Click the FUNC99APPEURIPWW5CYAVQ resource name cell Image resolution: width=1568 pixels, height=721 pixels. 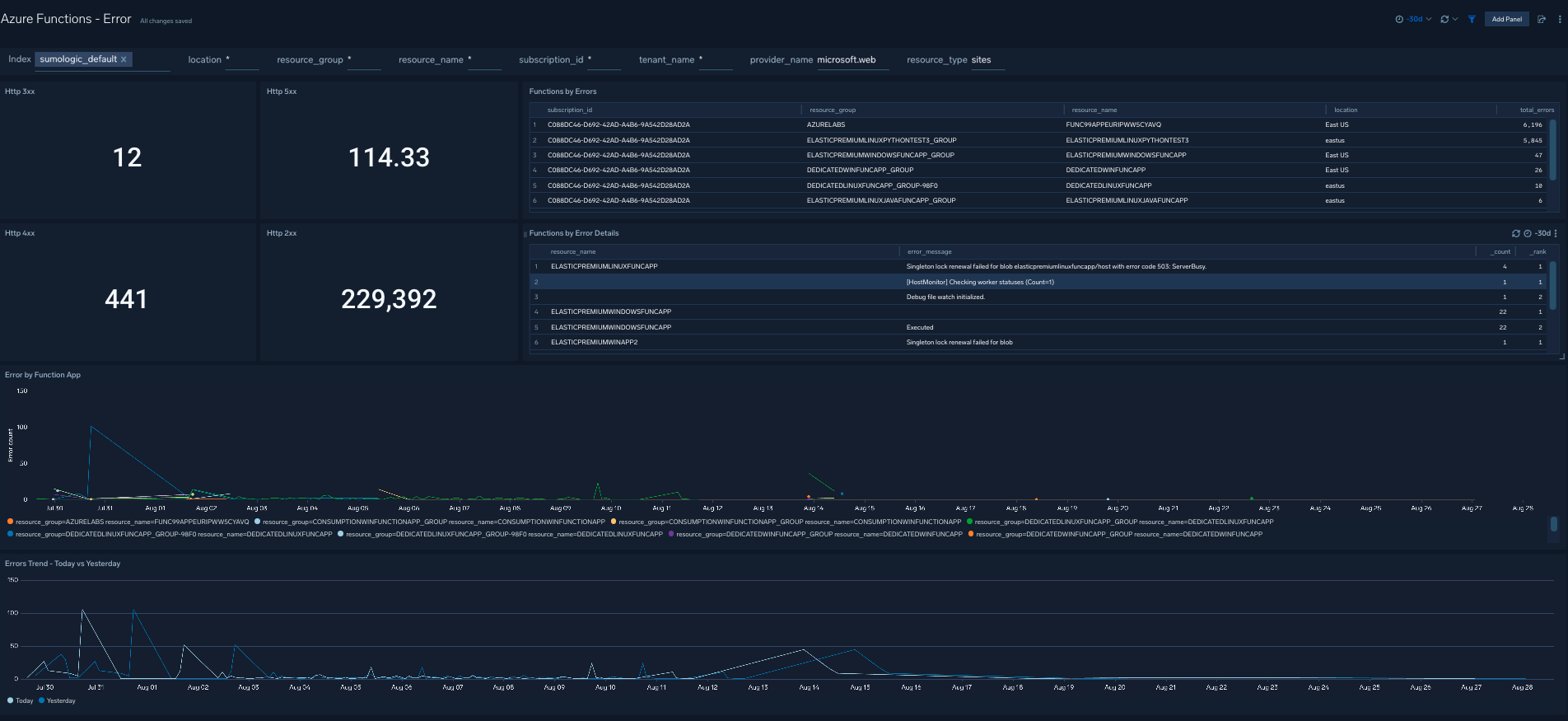coord(1113,125)
